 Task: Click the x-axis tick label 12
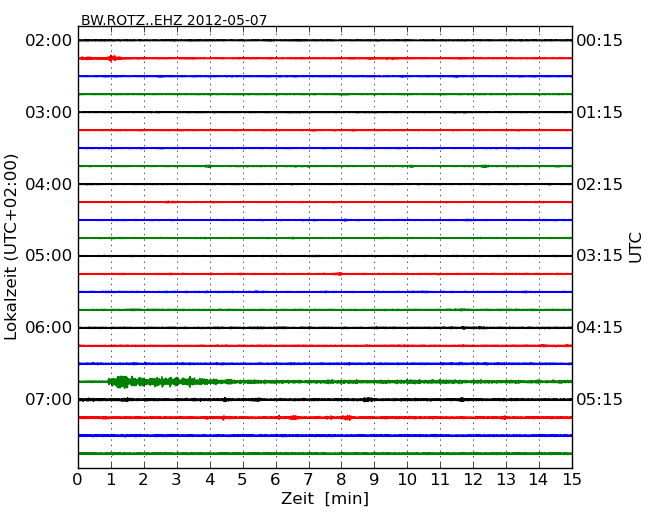[x=473, y=479]
